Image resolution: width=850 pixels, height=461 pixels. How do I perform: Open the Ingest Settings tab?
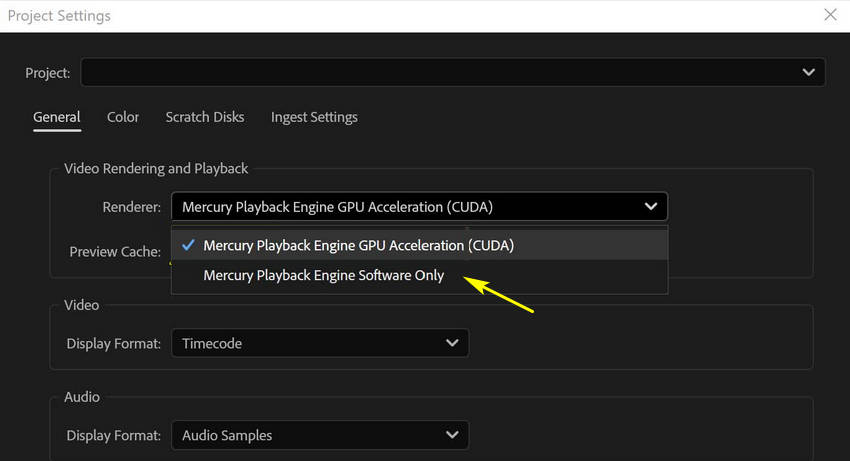pos(314,117)
